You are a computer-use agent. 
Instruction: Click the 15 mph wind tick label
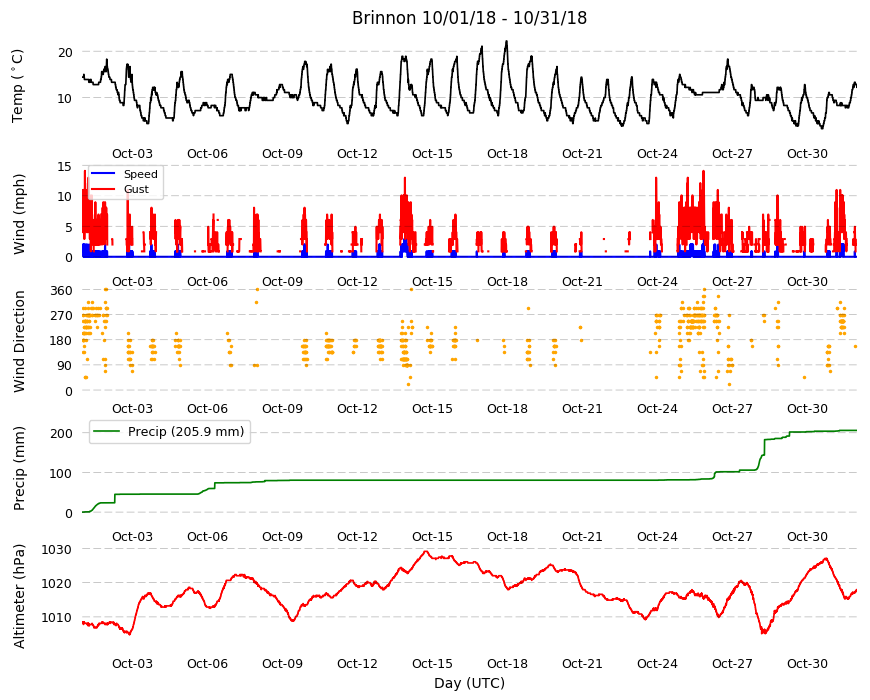(x=65, y=166)
